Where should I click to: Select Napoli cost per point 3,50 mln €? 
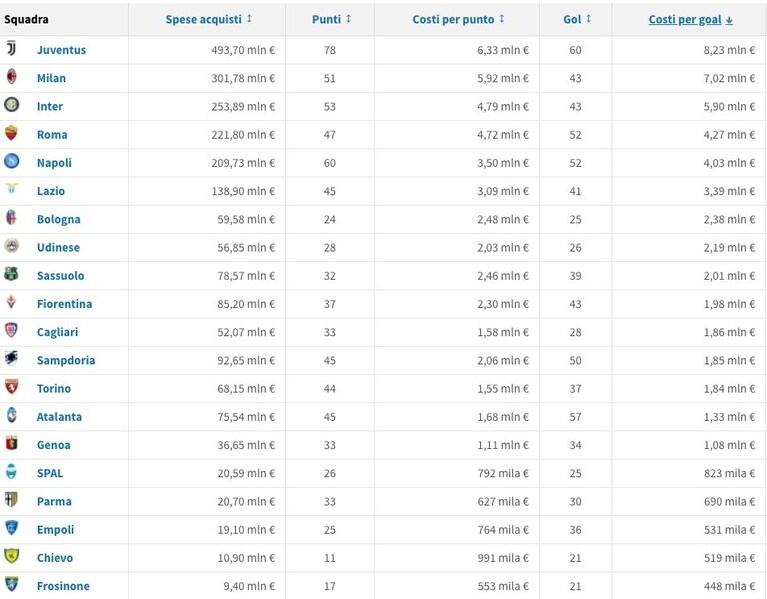[x=503, y=163]
